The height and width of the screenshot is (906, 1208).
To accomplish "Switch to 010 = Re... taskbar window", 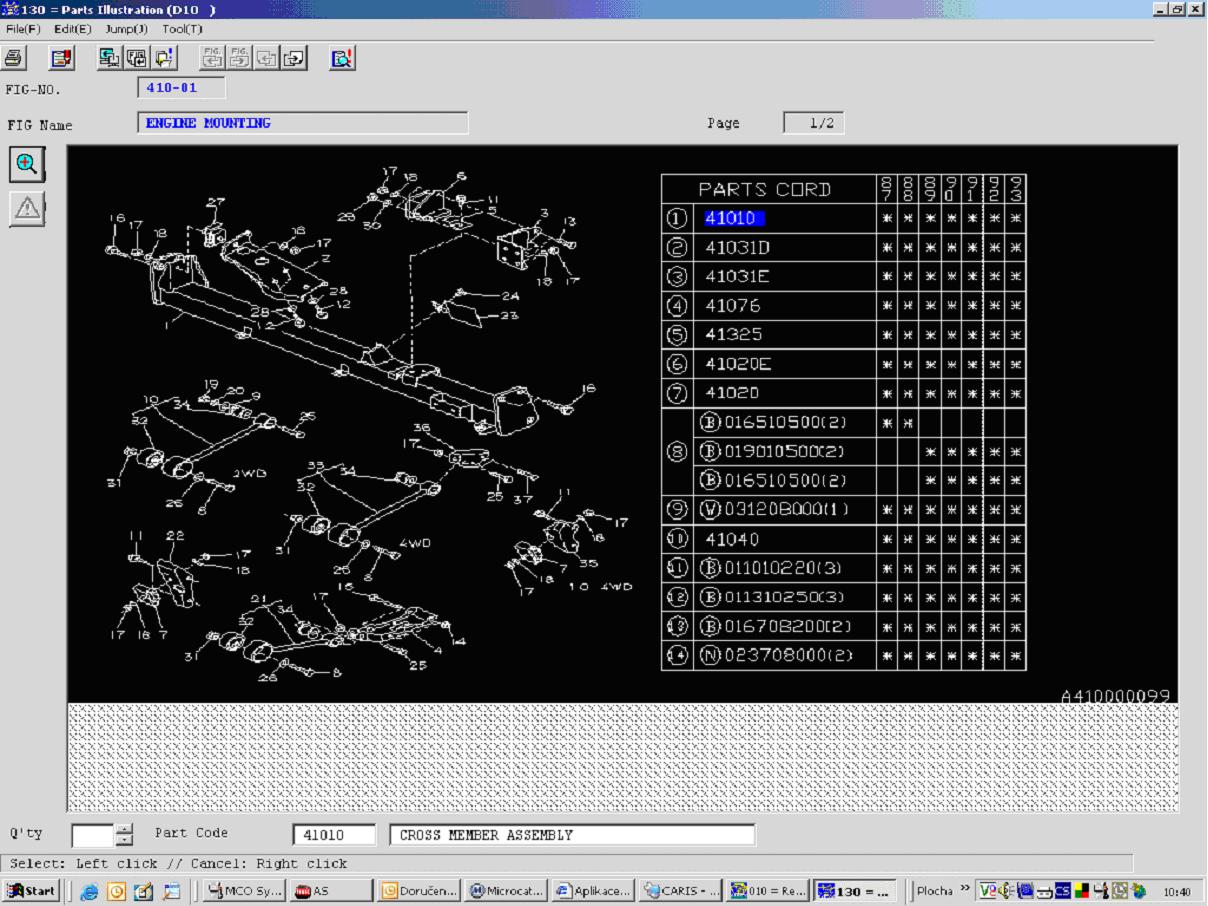I will (767, 891).
